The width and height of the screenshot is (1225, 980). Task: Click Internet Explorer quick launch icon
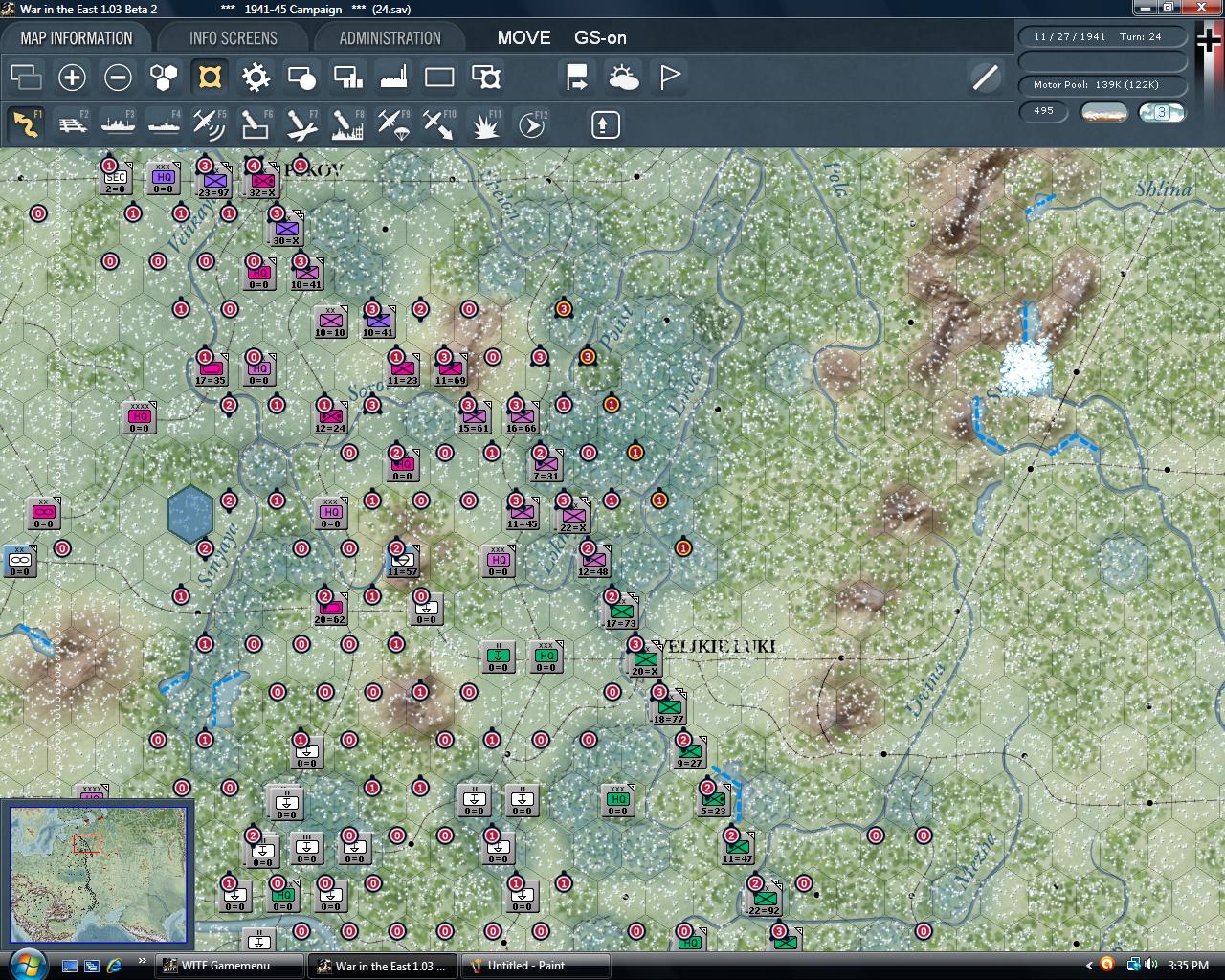tap(114, 965)
